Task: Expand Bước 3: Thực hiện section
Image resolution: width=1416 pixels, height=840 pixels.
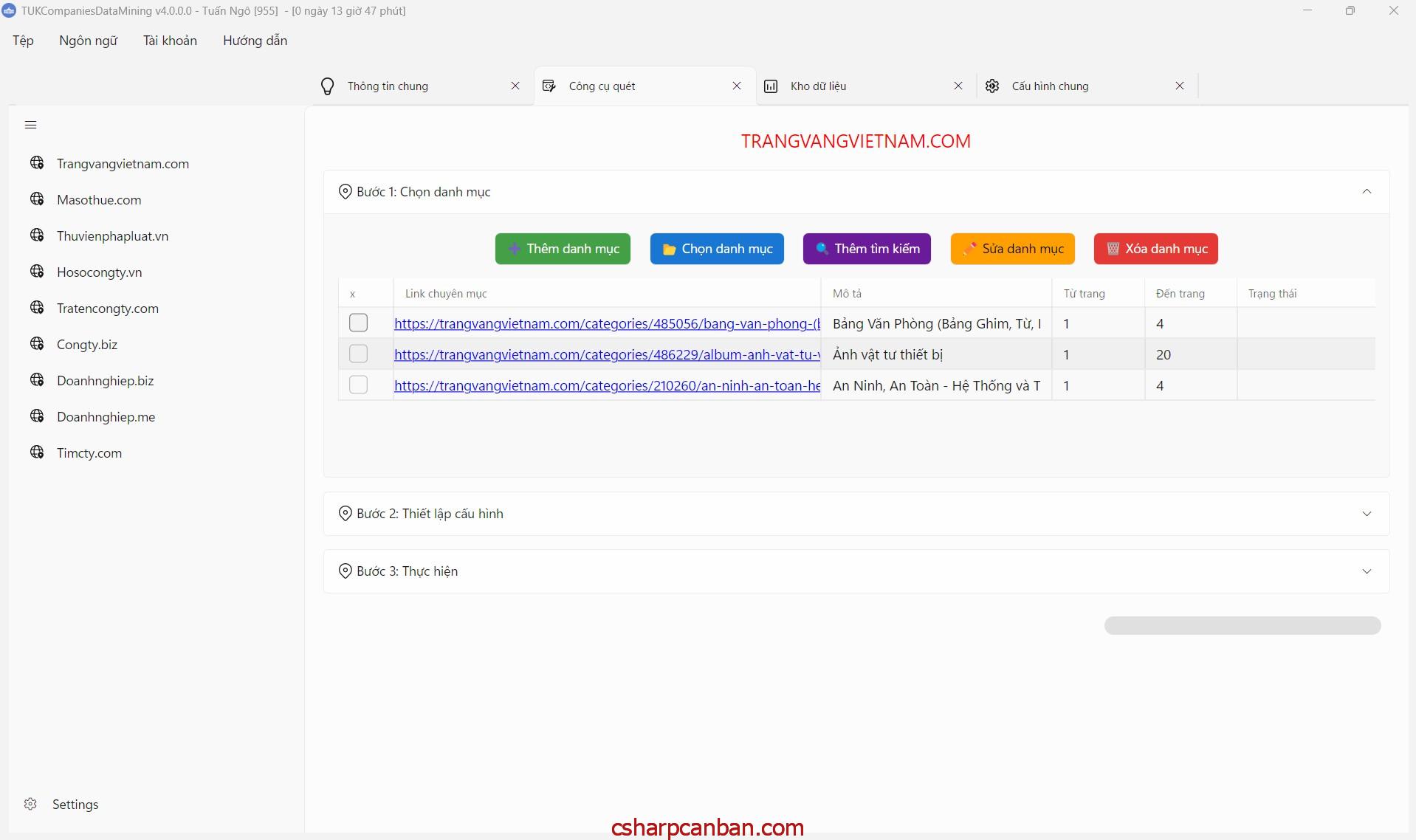Action: click(x=1366, y=571)
